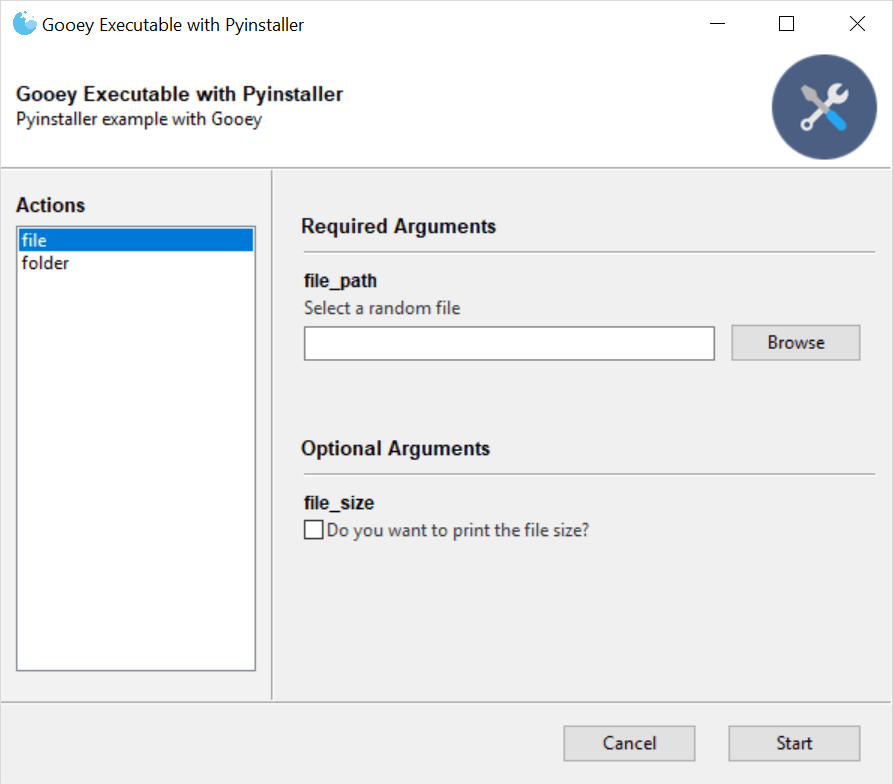893x784 pixels.
Task: Click the "Required Arguments" section header
Action: 398,226
